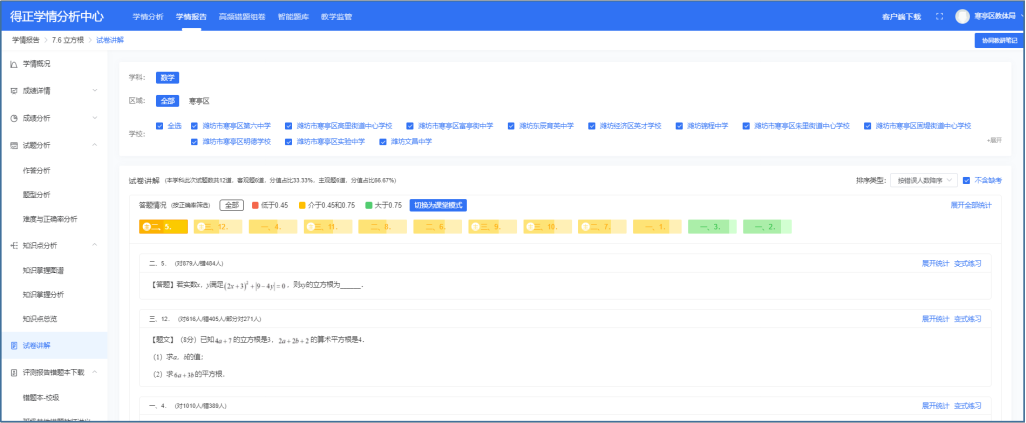Click the circle icon on question chip 三、12.

tap(202, 227)
